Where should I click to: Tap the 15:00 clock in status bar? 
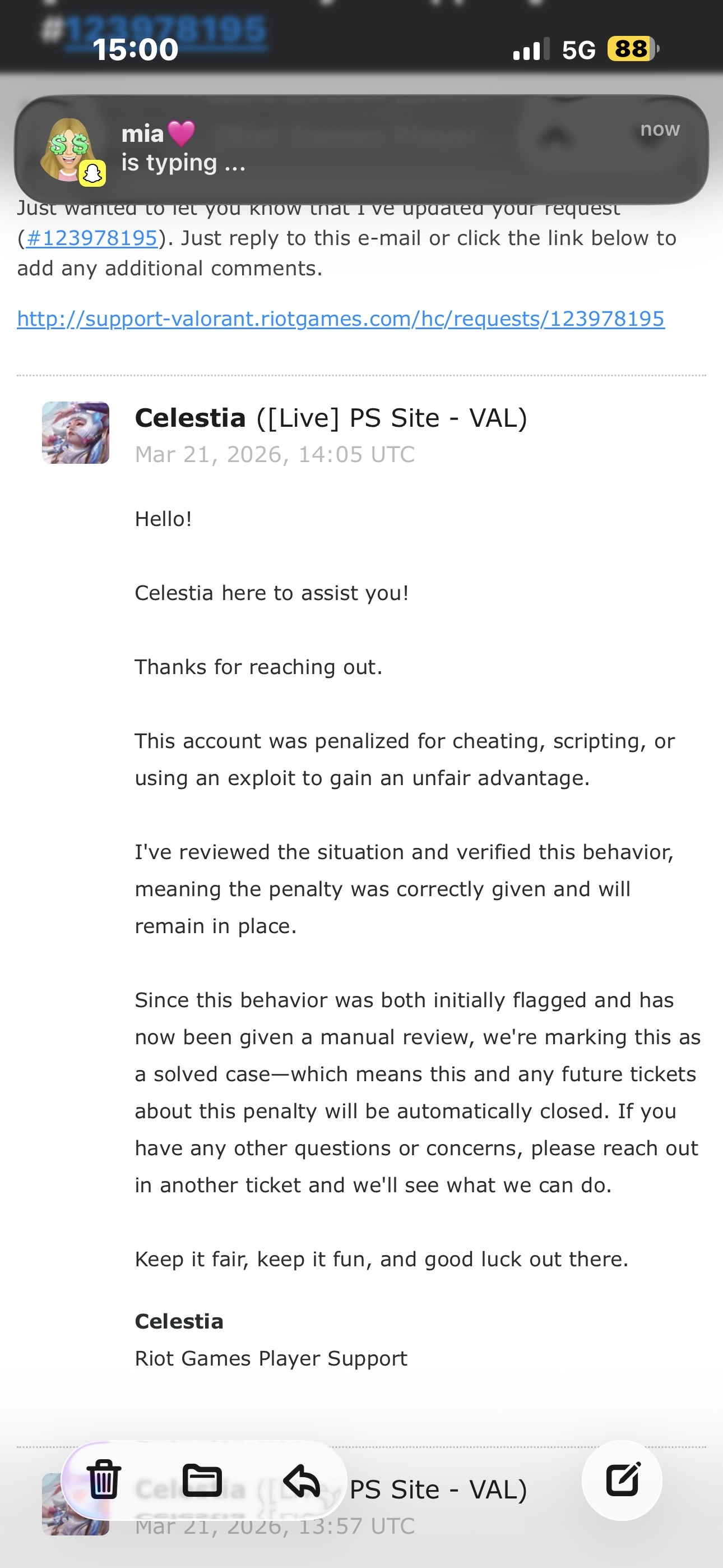point(135,49)
